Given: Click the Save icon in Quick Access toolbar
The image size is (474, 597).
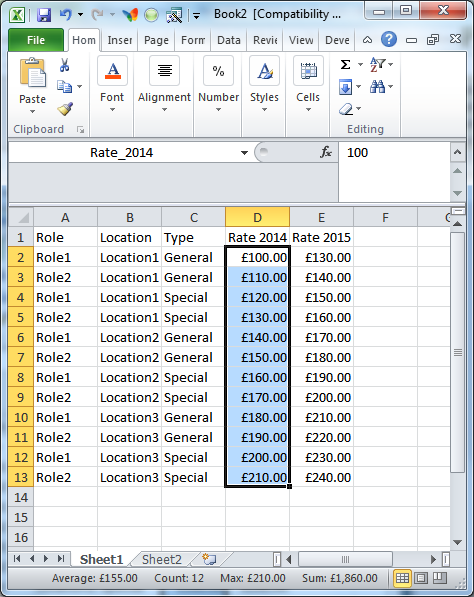Looking at the screenshot, I should pyautogui.click(x=44, y=15).
